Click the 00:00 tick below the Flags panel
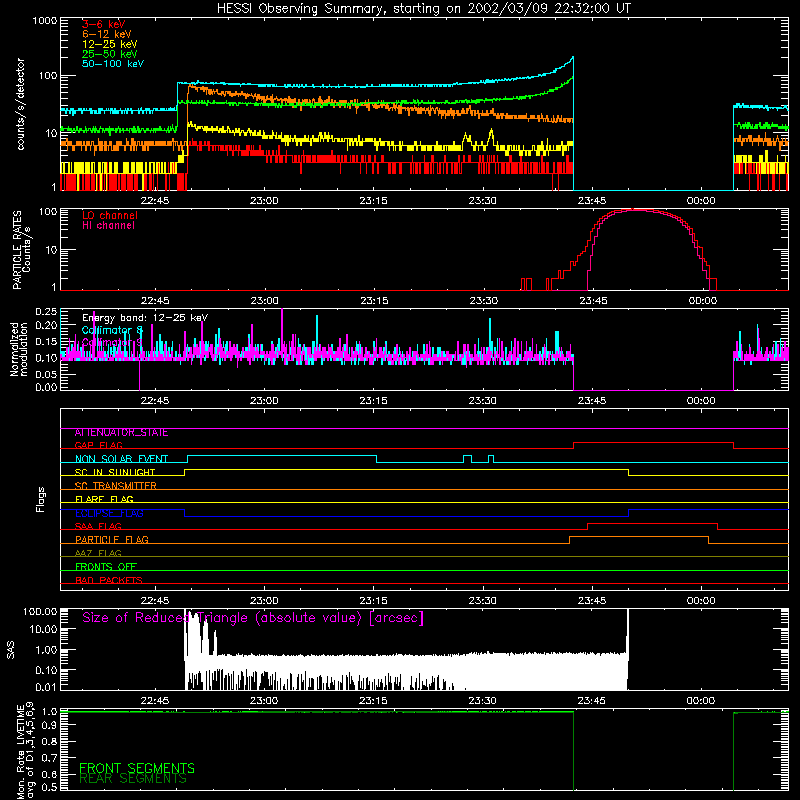 (x=701, y=601)
